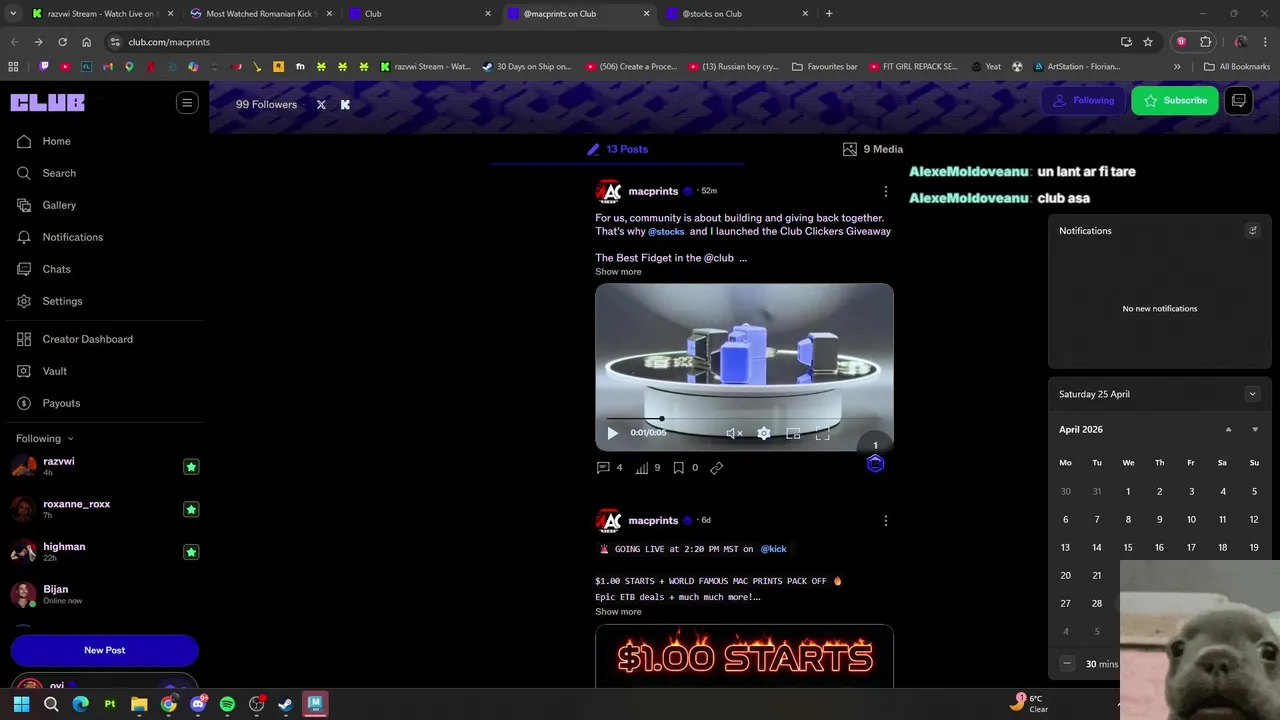Viewport: 1280px width, 720px height.
Task: Copy link to the first post
Action: (717, 468)
